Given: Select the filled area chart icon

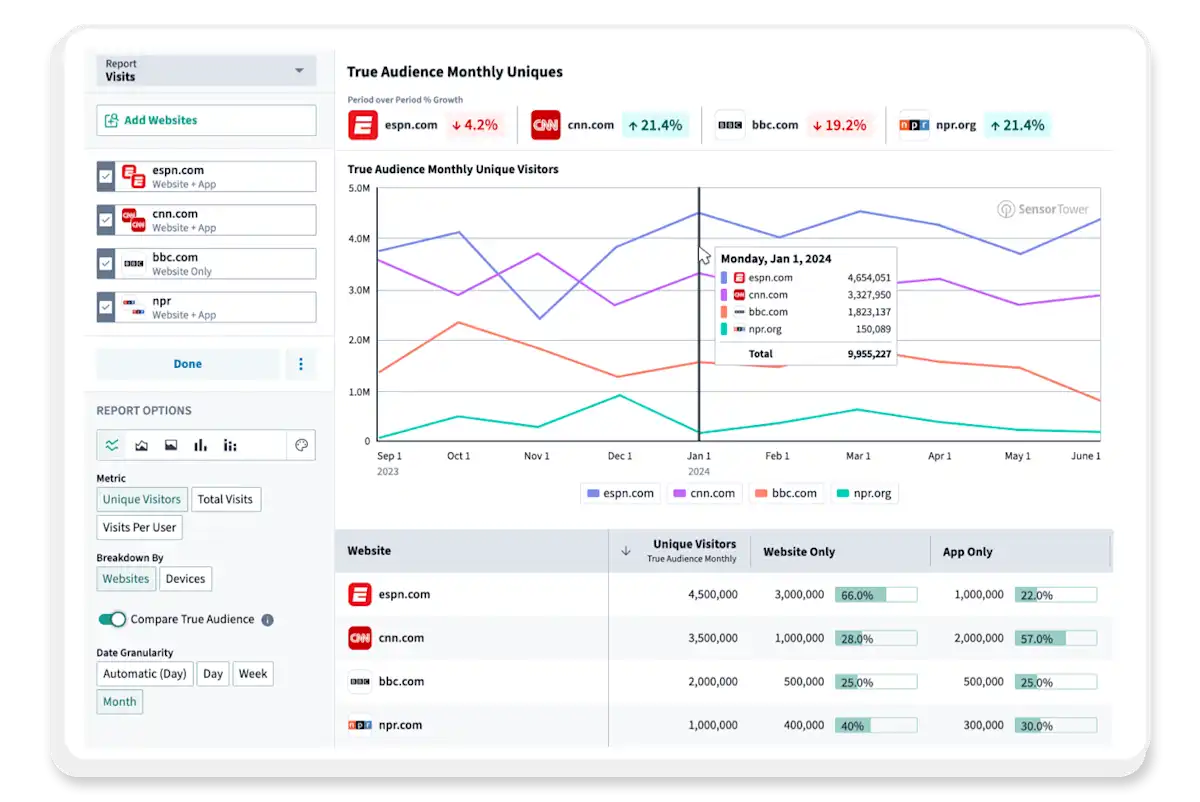Looking at the screenshot, I should (x=171, y=445).
